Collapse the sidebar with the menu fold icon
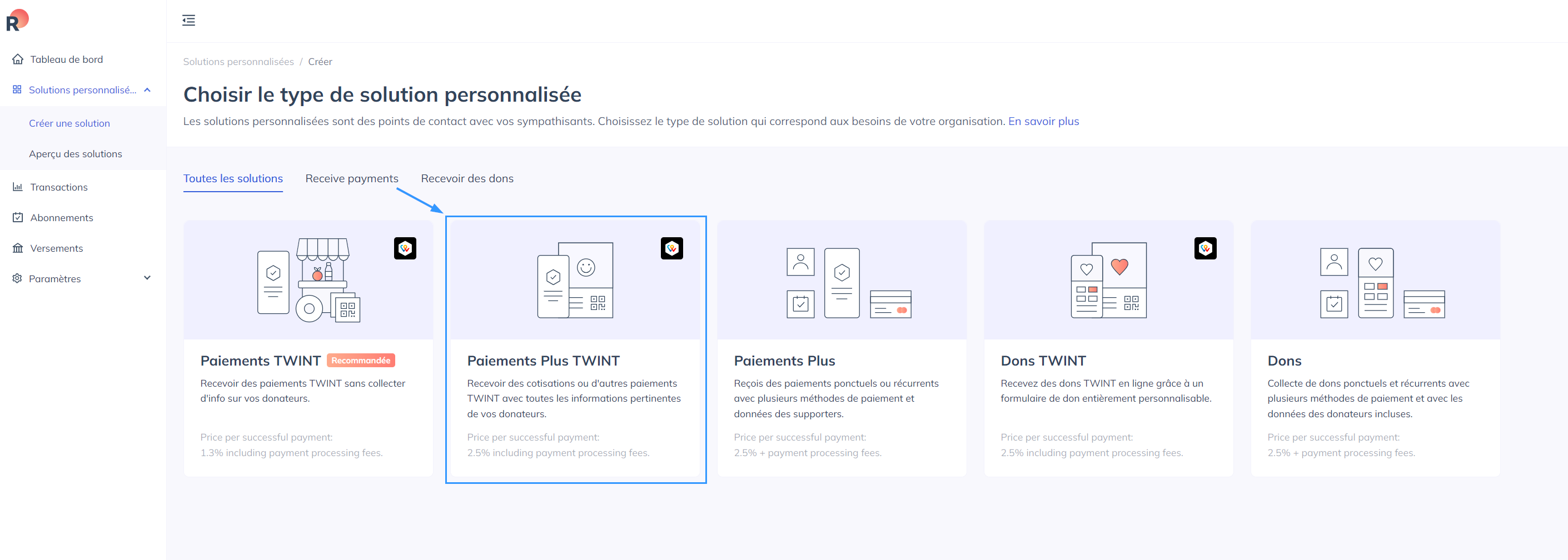 point(188,21)
